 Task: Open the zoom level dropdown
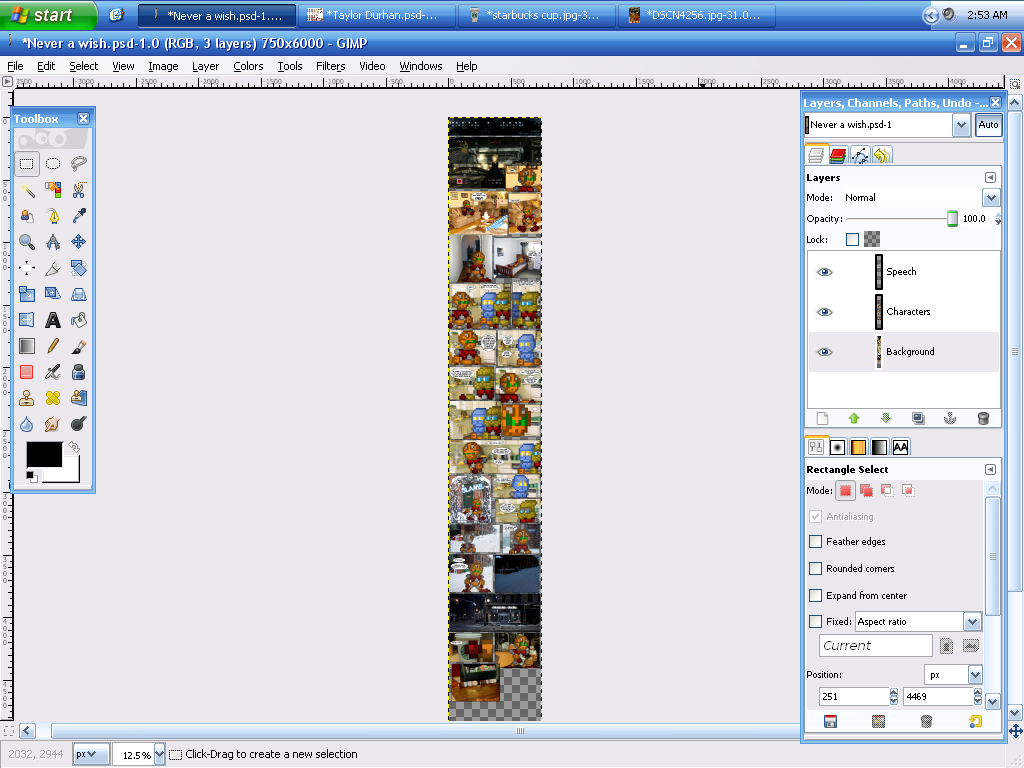point(159,755)
